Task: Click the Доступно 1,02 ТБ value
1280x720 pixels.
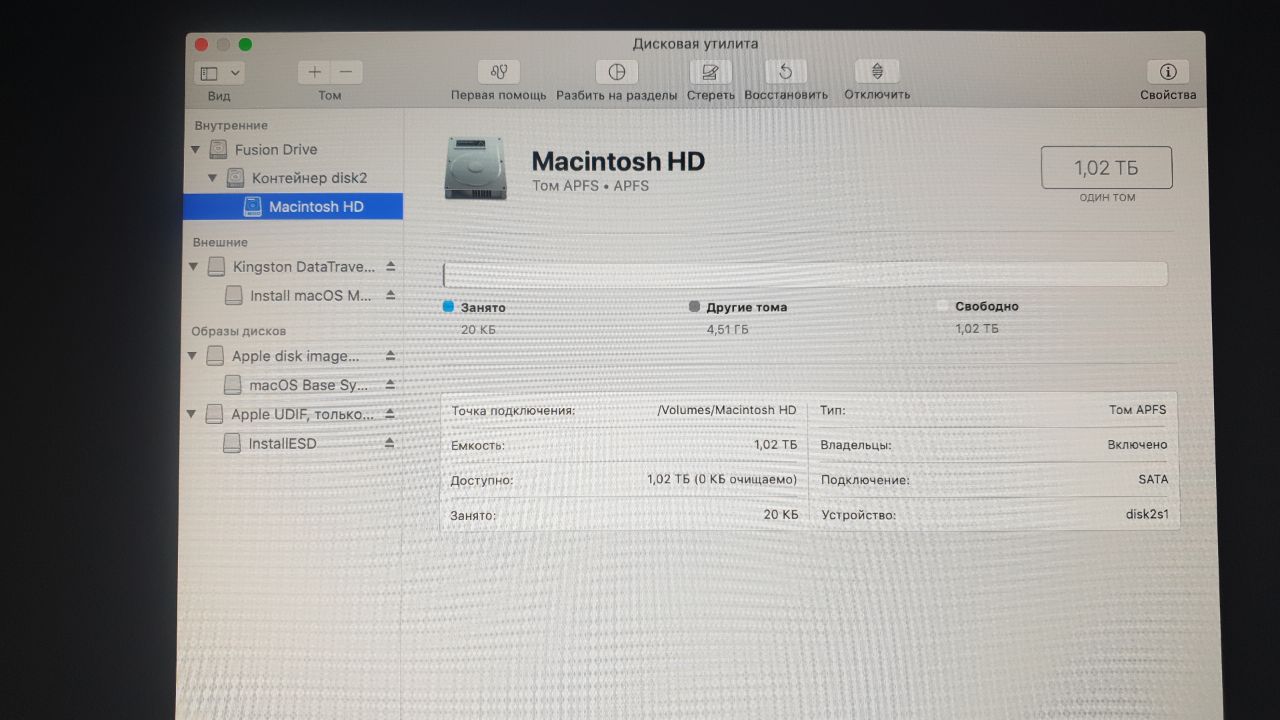Action: click(x=722, y=480)
